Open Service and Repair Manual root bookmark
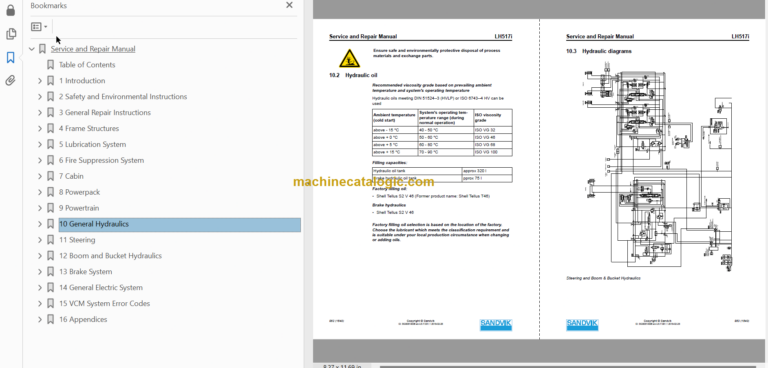 coord(93,49)
